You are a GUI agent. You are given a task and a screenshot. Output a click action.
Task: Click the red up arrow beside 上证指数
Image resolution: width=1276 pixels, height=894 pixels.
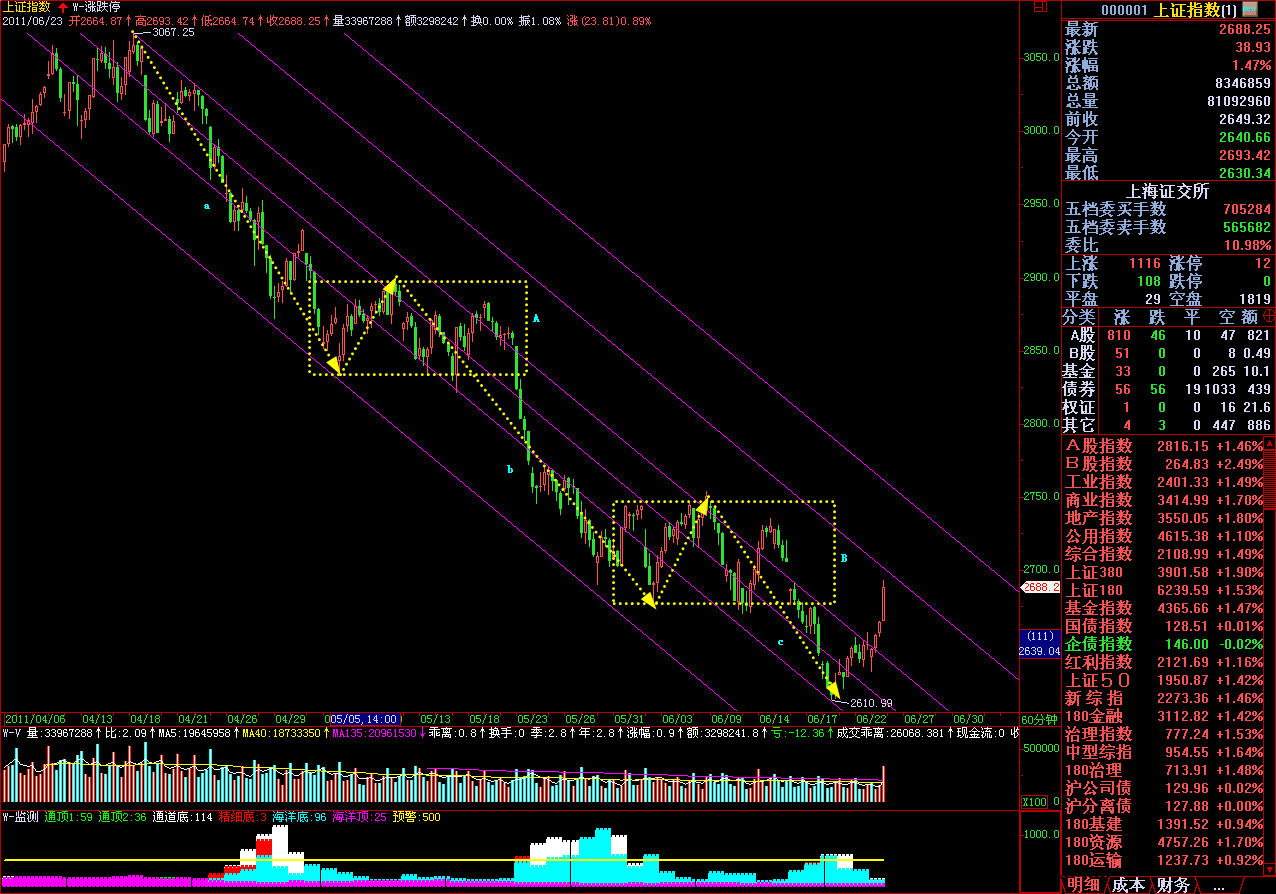(x=62, y=6)
